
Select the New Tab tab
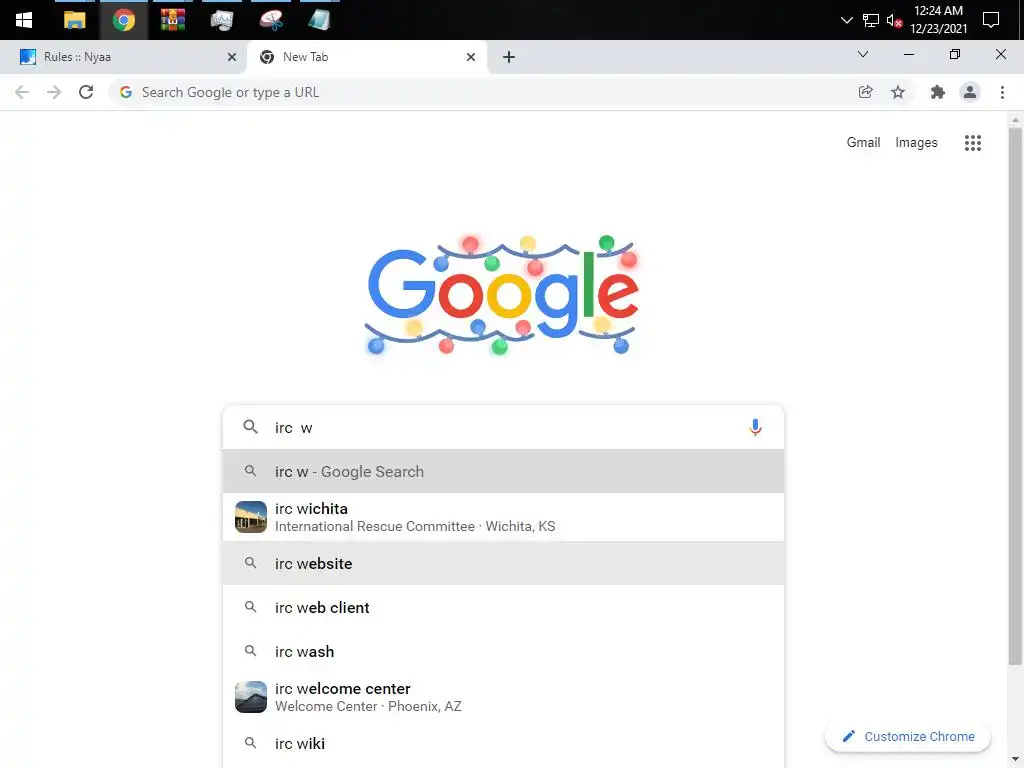pos(367,57)
